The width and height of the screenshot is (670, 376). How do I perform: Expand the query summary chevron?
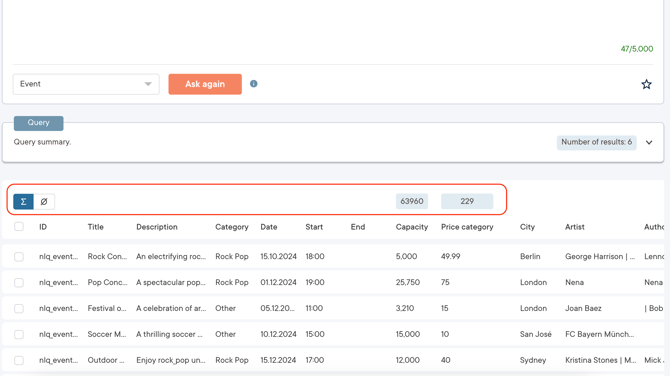tap(649, 142)
